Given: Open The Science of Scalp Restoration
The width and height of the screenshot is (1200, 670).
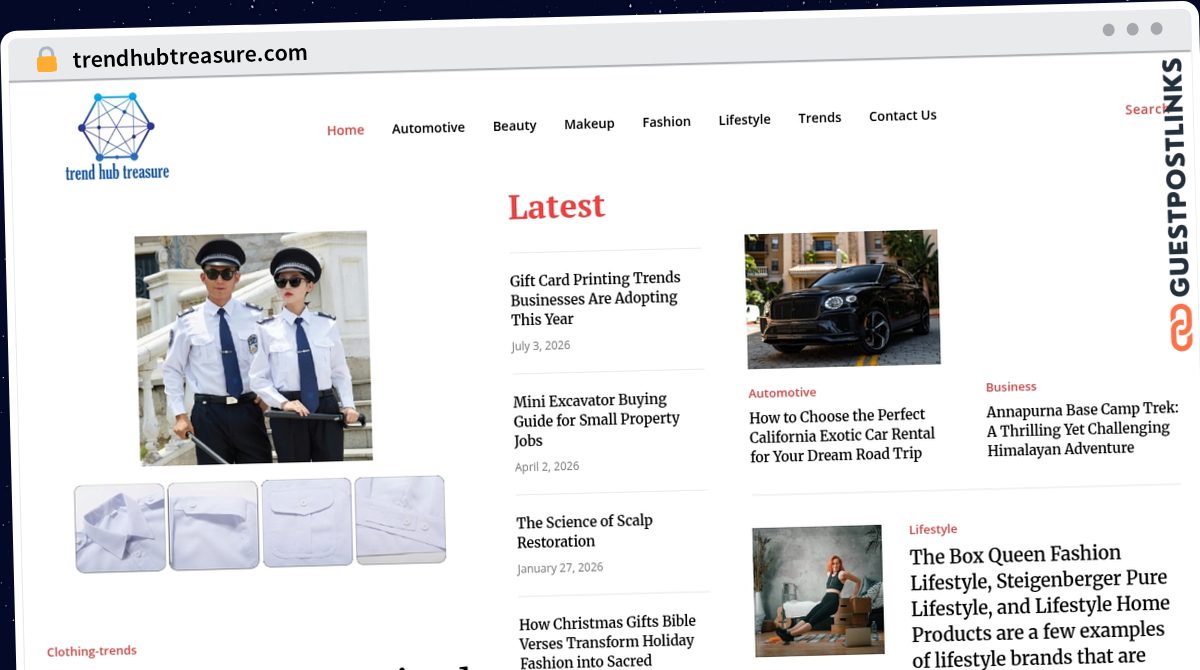Looking at the screenshot, I should pos(585,532).
